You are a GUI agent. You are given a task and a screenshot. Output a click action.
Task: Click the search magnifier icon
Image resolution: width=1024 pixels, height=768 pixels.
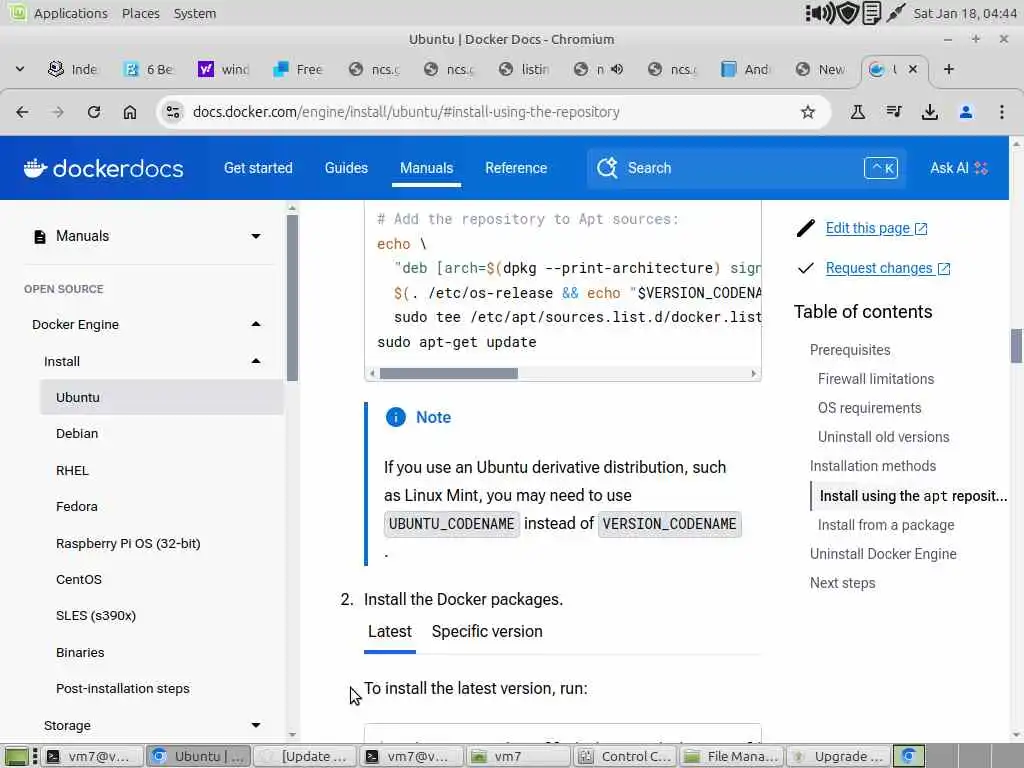(x=607, y=168)
